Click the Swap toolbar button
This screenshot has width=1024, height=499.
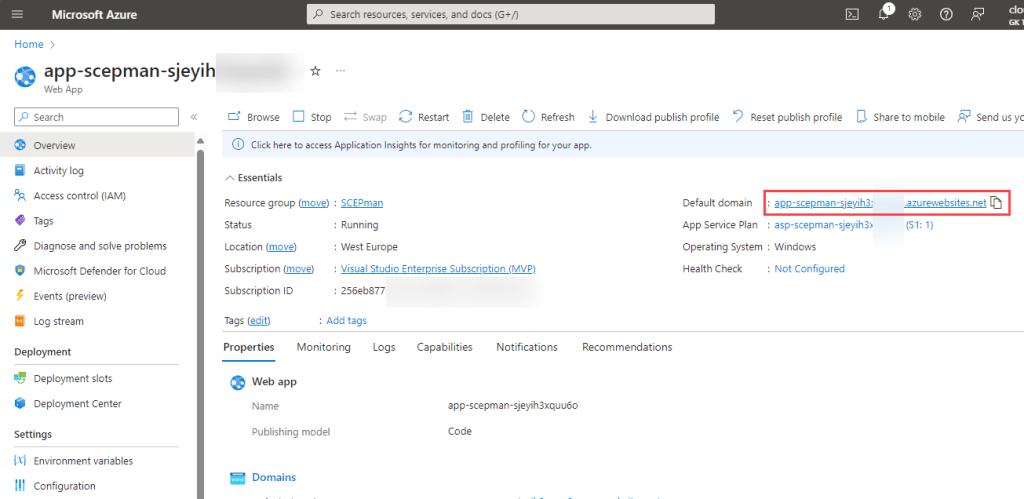(365, 117)
